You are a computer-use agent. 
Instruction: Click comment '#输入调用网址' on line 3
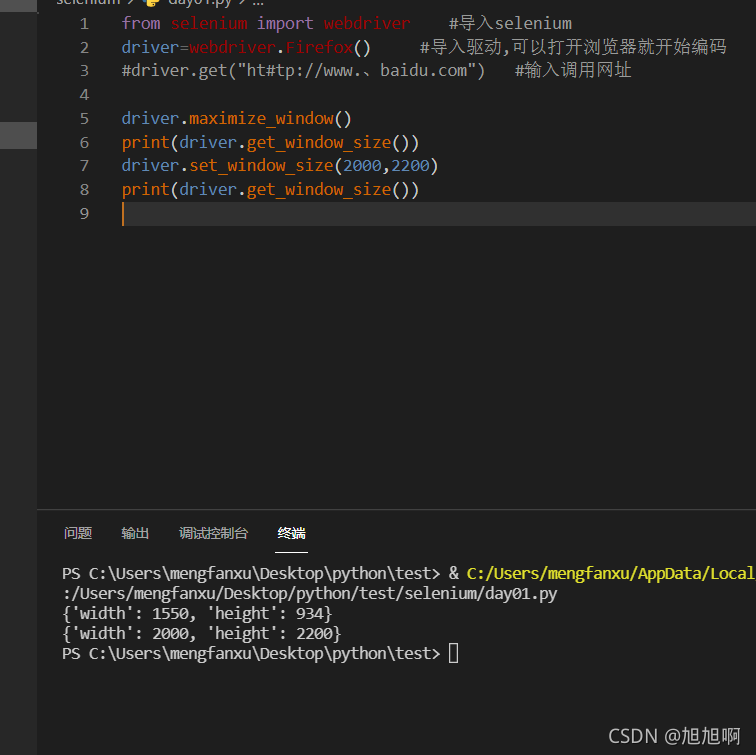point(573,70)
